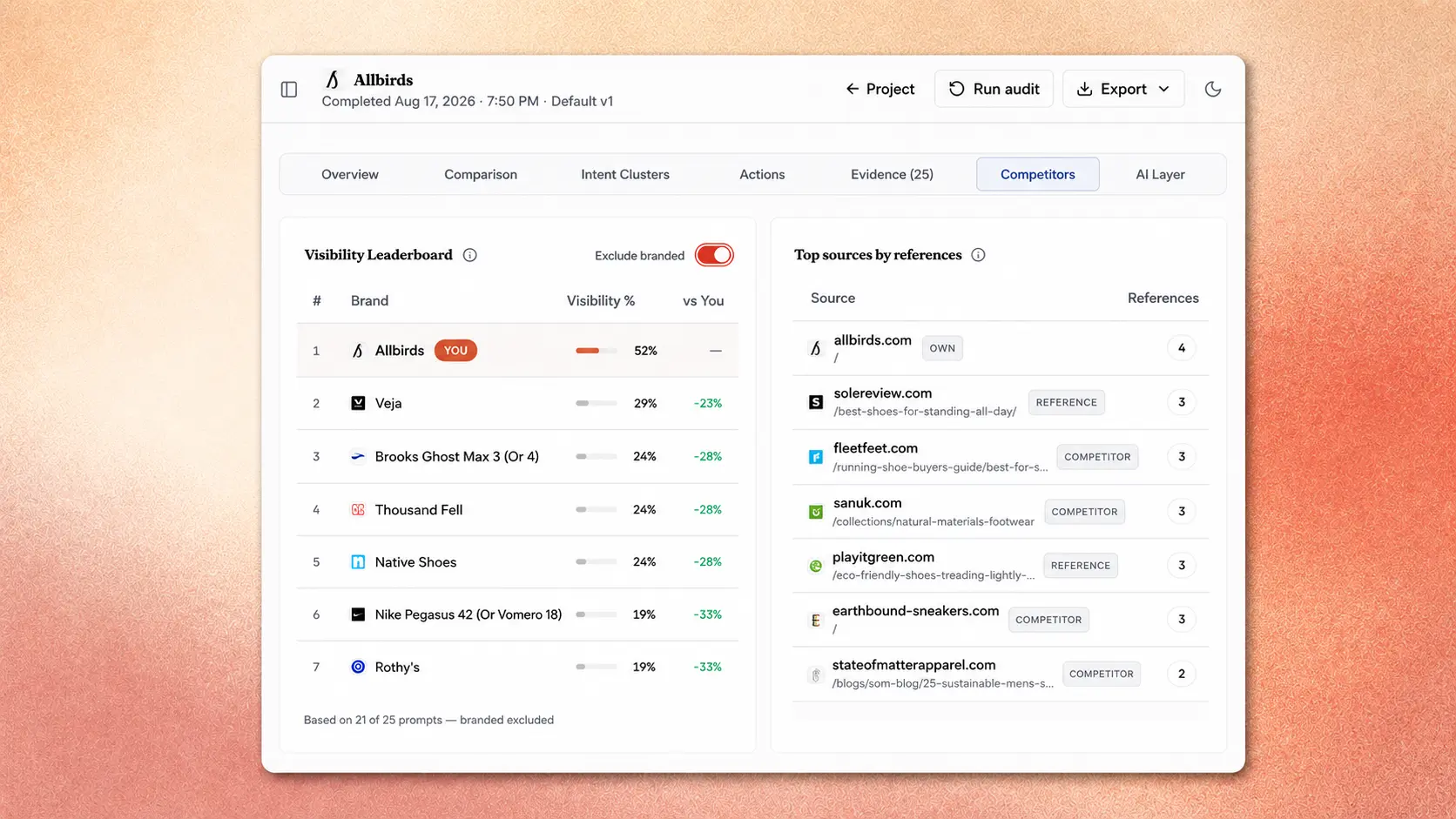
Task: Click Veja's -23% vs You value
Action: 708,403
